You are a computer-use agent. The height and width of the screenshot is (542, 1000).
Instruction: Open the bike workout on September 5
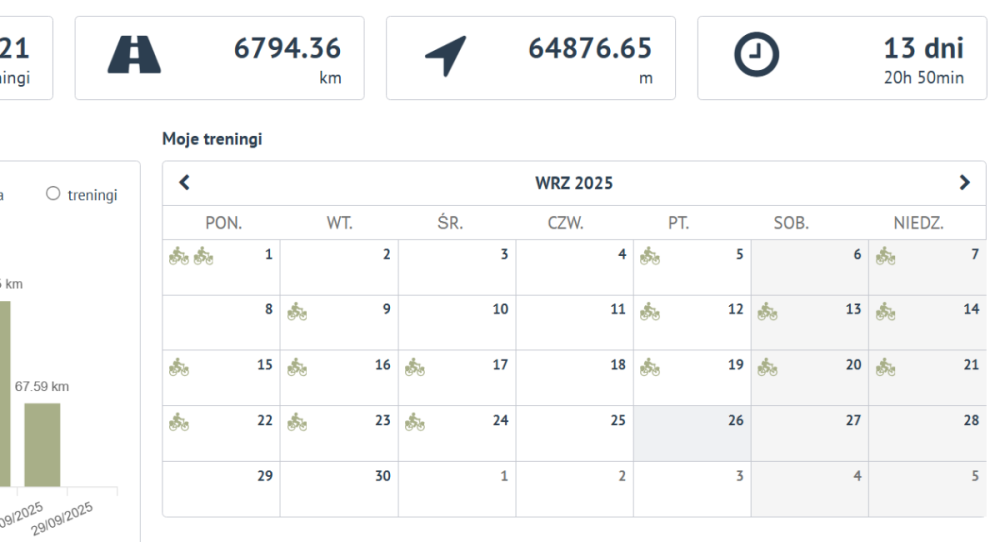click(650, 257)
